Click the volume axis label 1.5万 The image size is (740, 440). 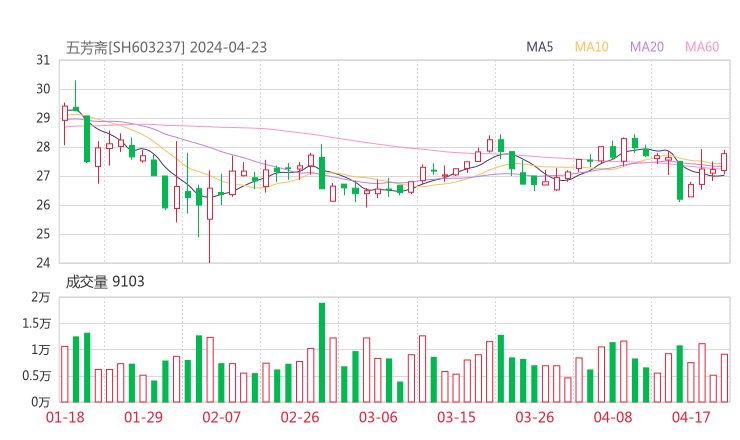click(36, 324)
